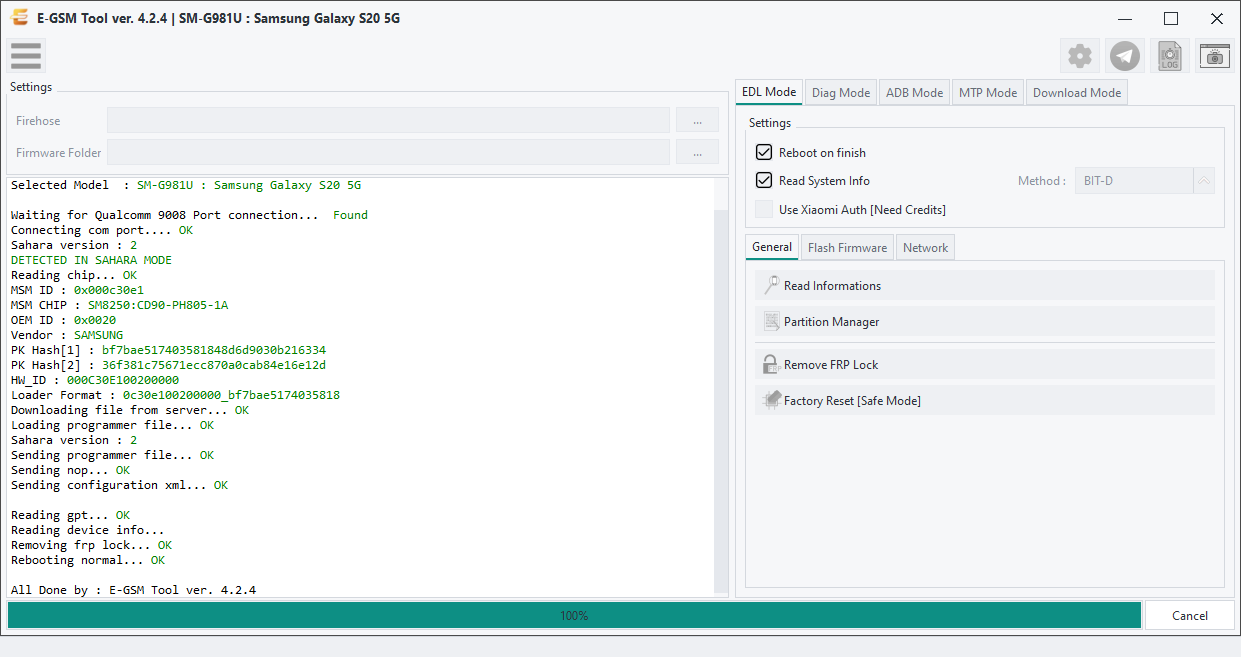Click DETECTED IN SAHARA MODE log line

[91, 260]
